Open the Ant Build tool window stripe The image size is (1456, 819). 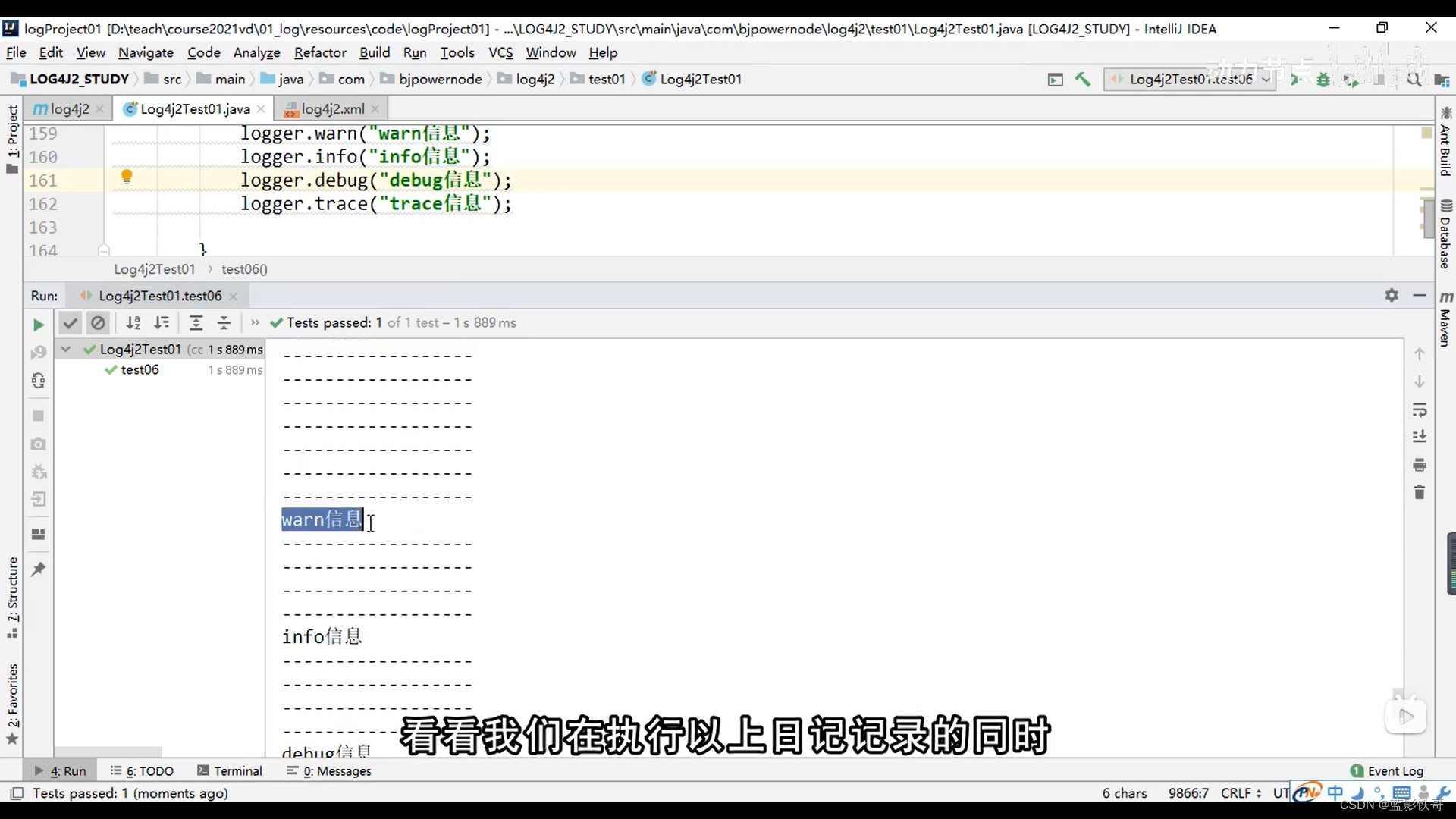tap(1445, 142)
